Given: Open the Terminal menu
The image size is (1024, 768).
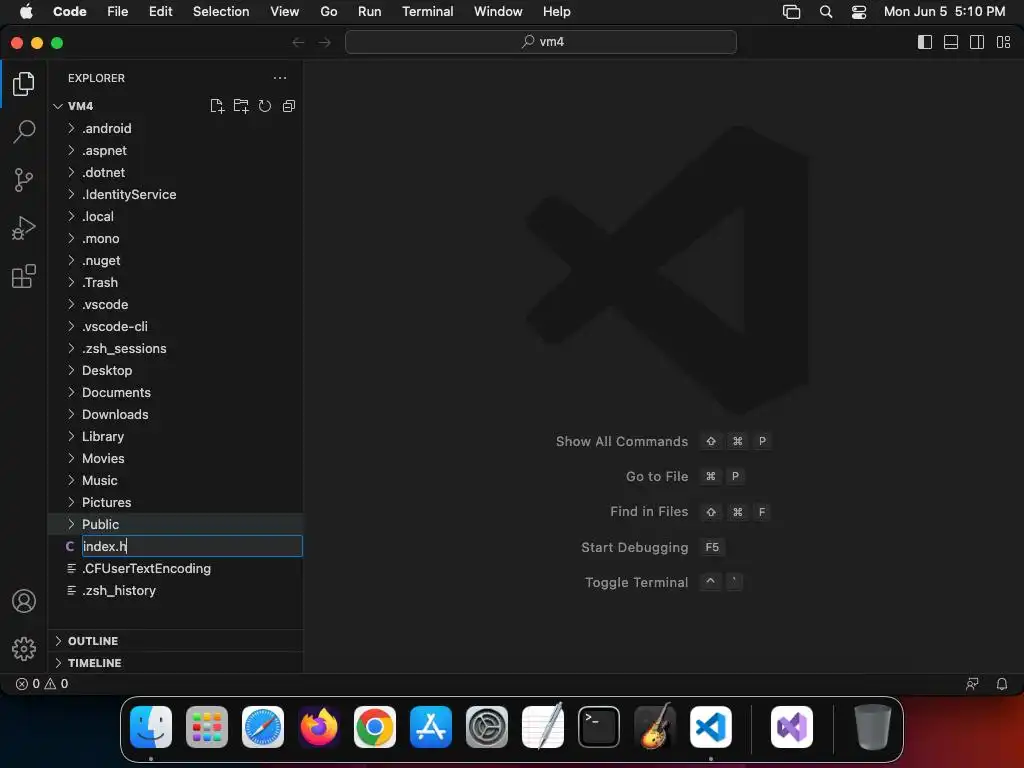Looking at the screenshot, I should [x=428, y=12].
